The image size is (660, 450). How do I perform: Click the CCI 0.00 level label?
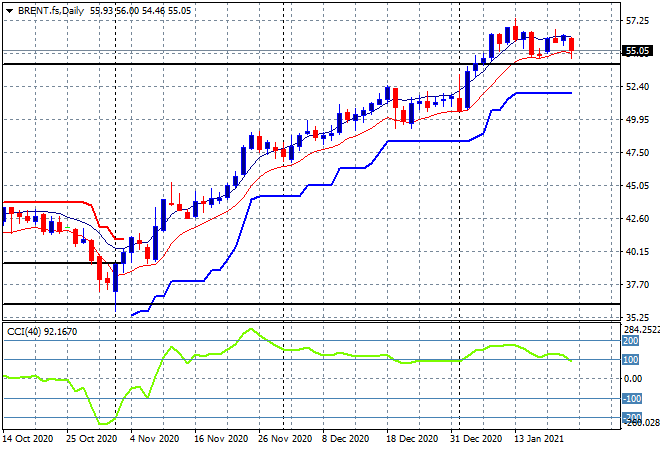633,379
